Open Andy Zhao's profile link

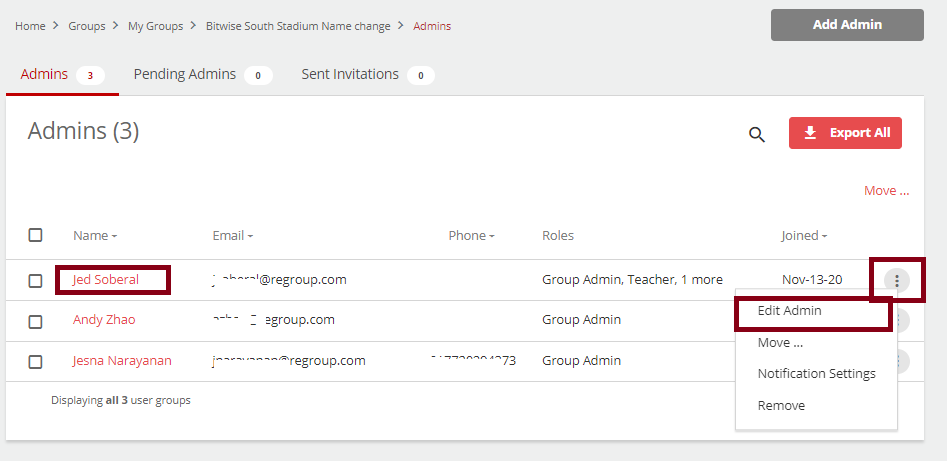[104, 320]
